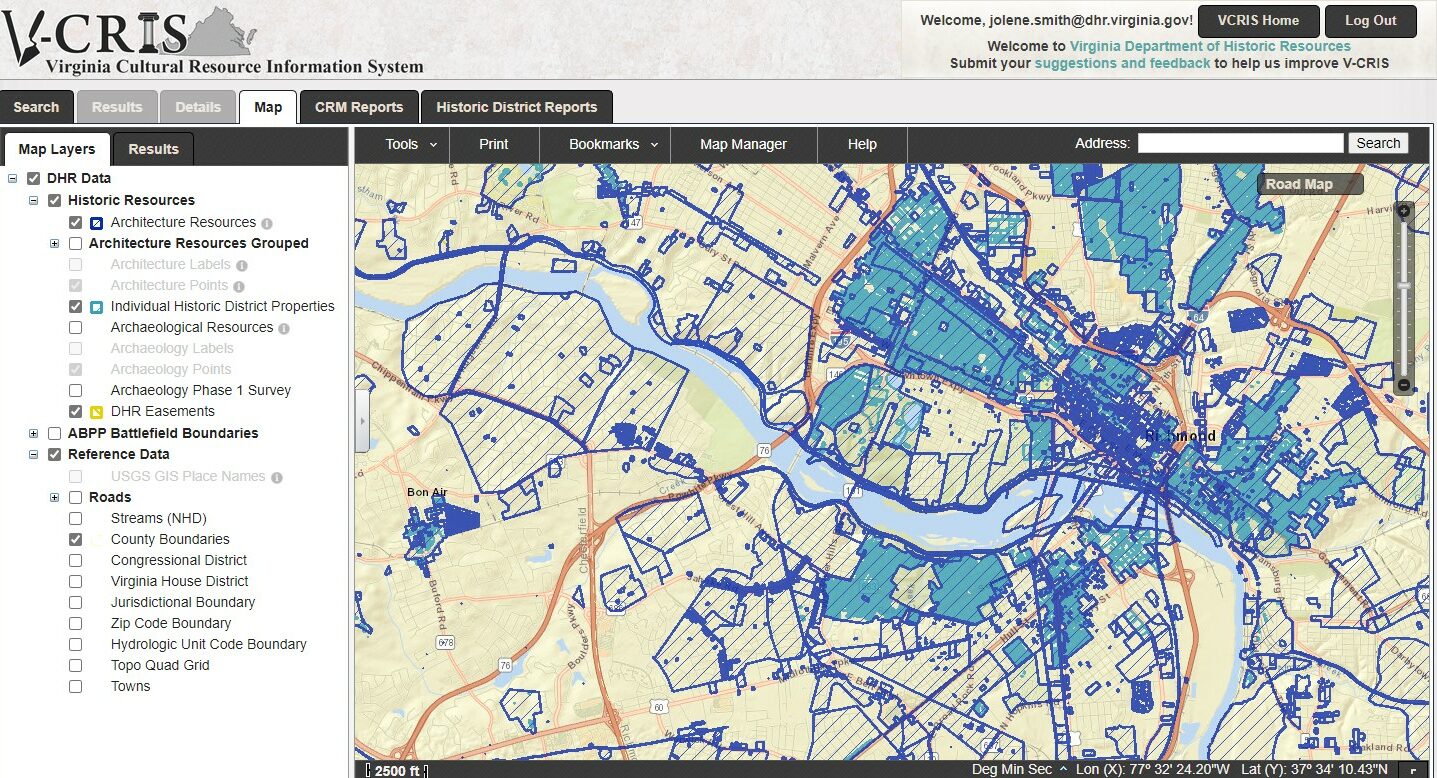Click the map zoom slider handle
The image size is (1437, 778).
point(1403,286)
